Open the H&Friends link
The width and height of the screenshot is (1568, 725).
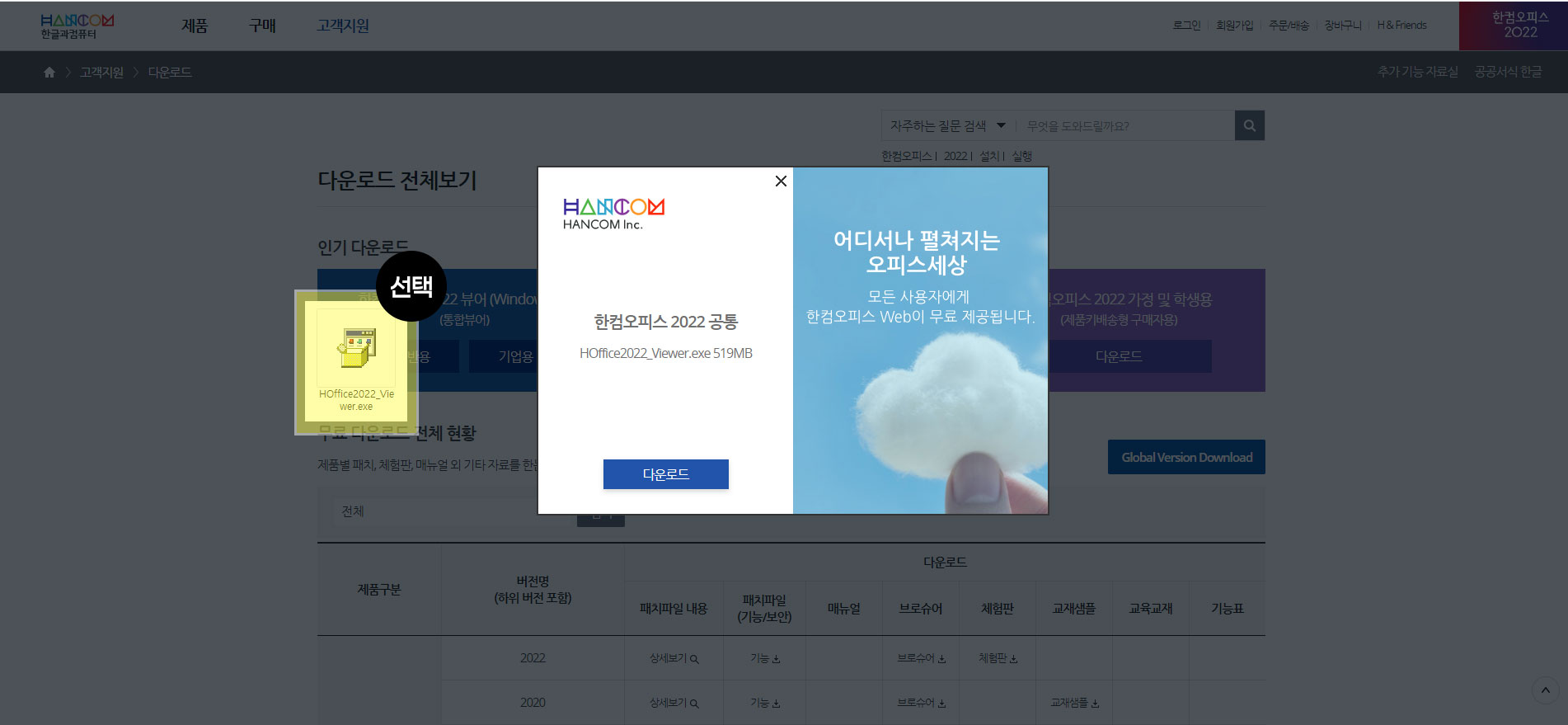coord(1401,26)
